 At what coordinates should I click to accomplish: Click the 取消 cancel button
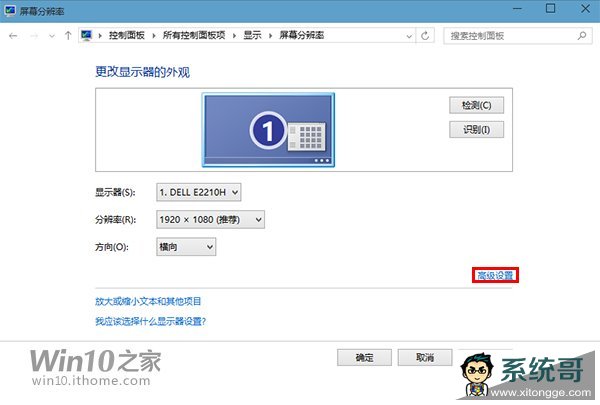click(x=425, y=358)
